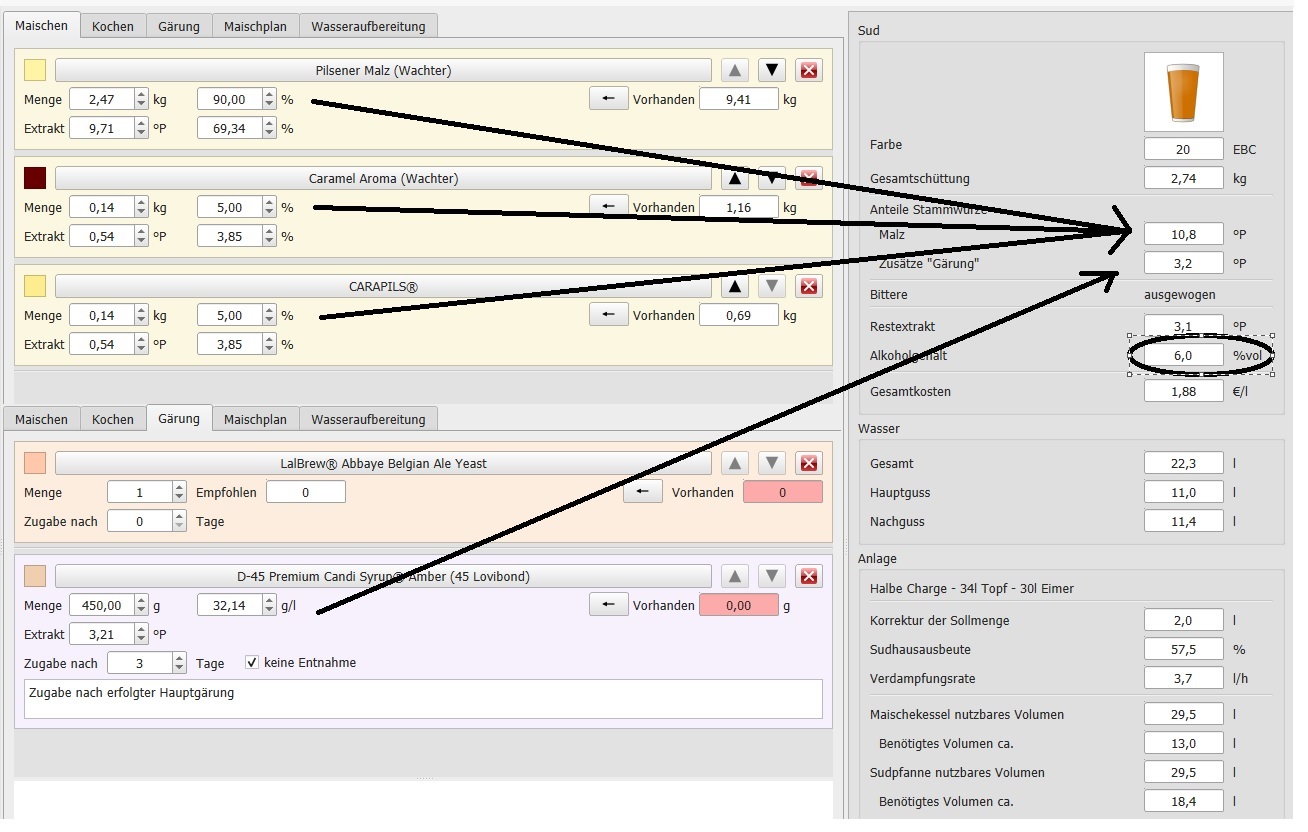
Task: Open Pilsener Malz (Wachter) selection button
Action: [x=382, y=70]
